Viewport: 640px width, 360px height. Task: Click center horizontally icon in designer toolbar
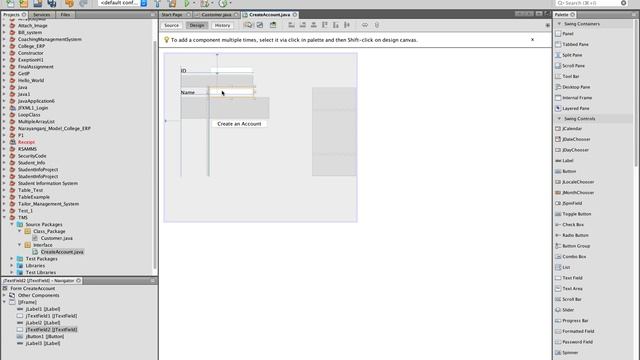click(313, 25)
